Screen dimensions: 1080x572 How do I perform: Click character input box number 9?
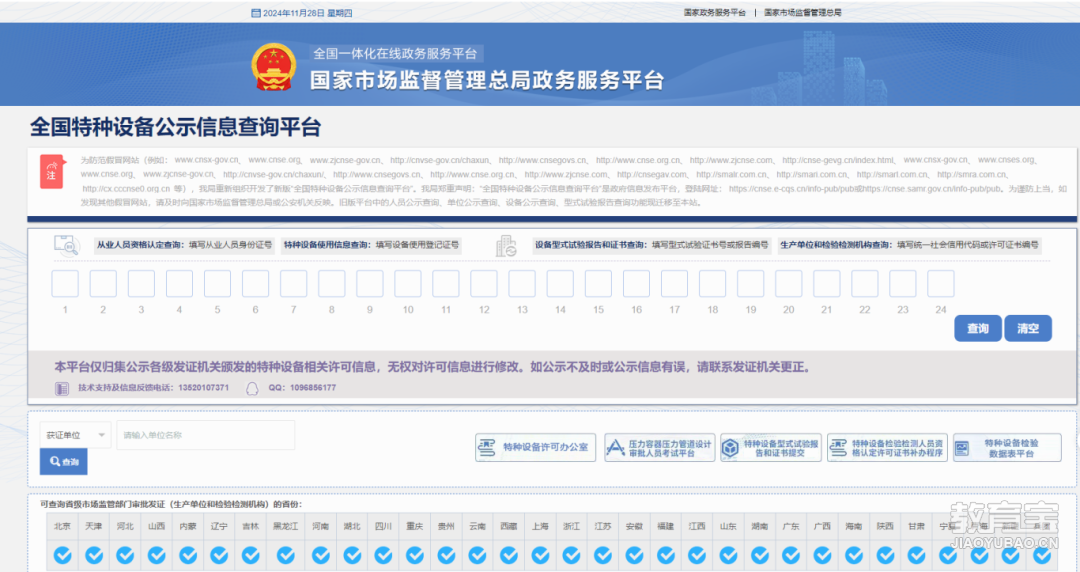click(x=370, y=283)
